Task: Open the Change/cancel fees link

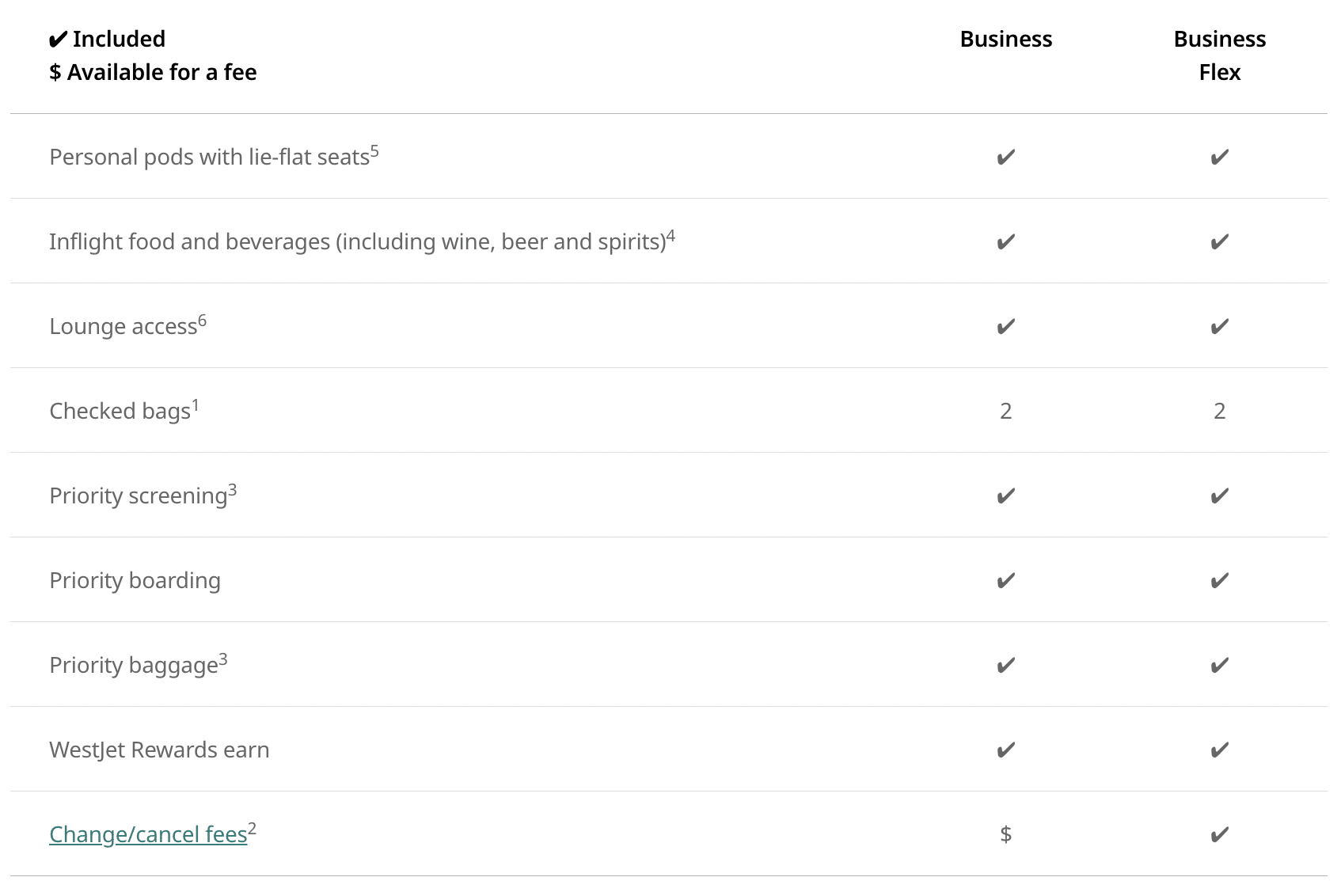Action: (x=148, y=834)
